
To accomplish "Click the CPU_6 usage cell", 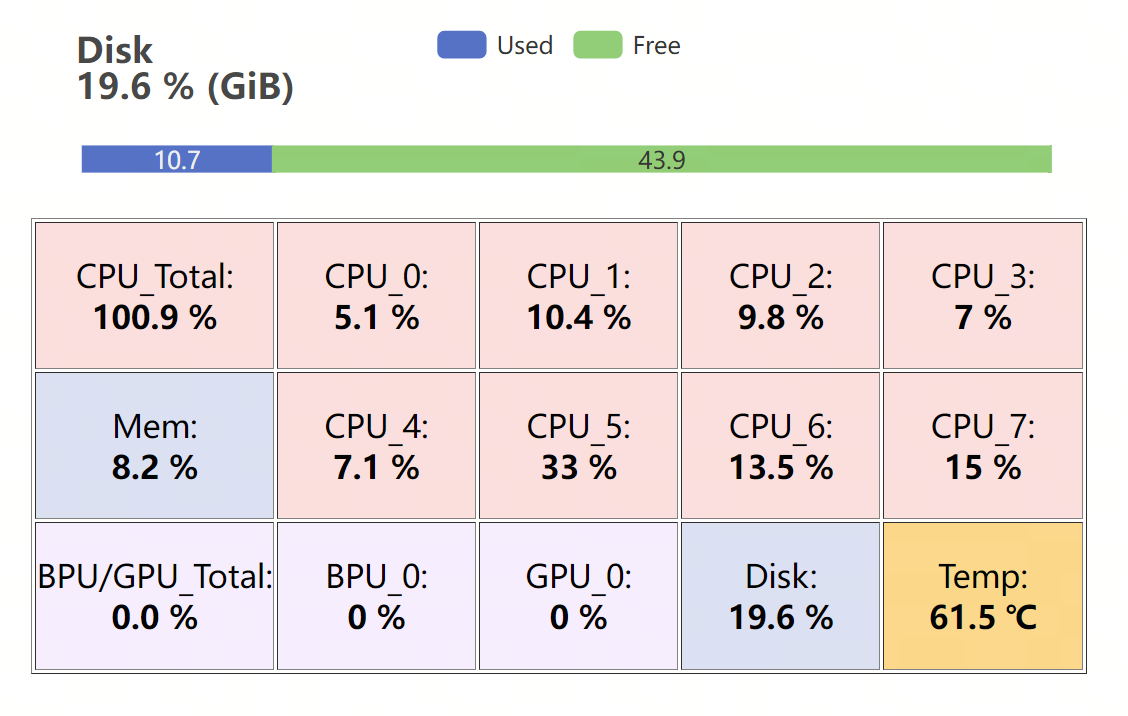I will tap(780, 445).
